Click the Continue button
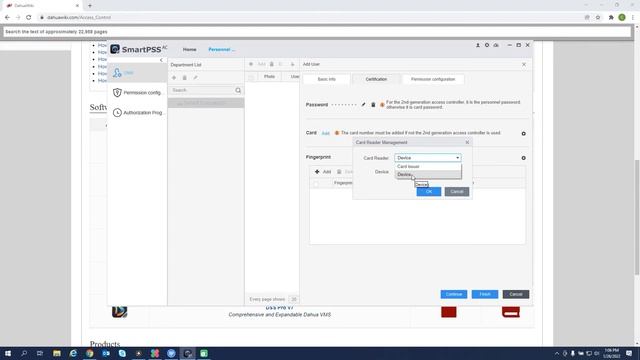This screenshot has height=360, width=640. pyautogui.click(x=453, y=294)
